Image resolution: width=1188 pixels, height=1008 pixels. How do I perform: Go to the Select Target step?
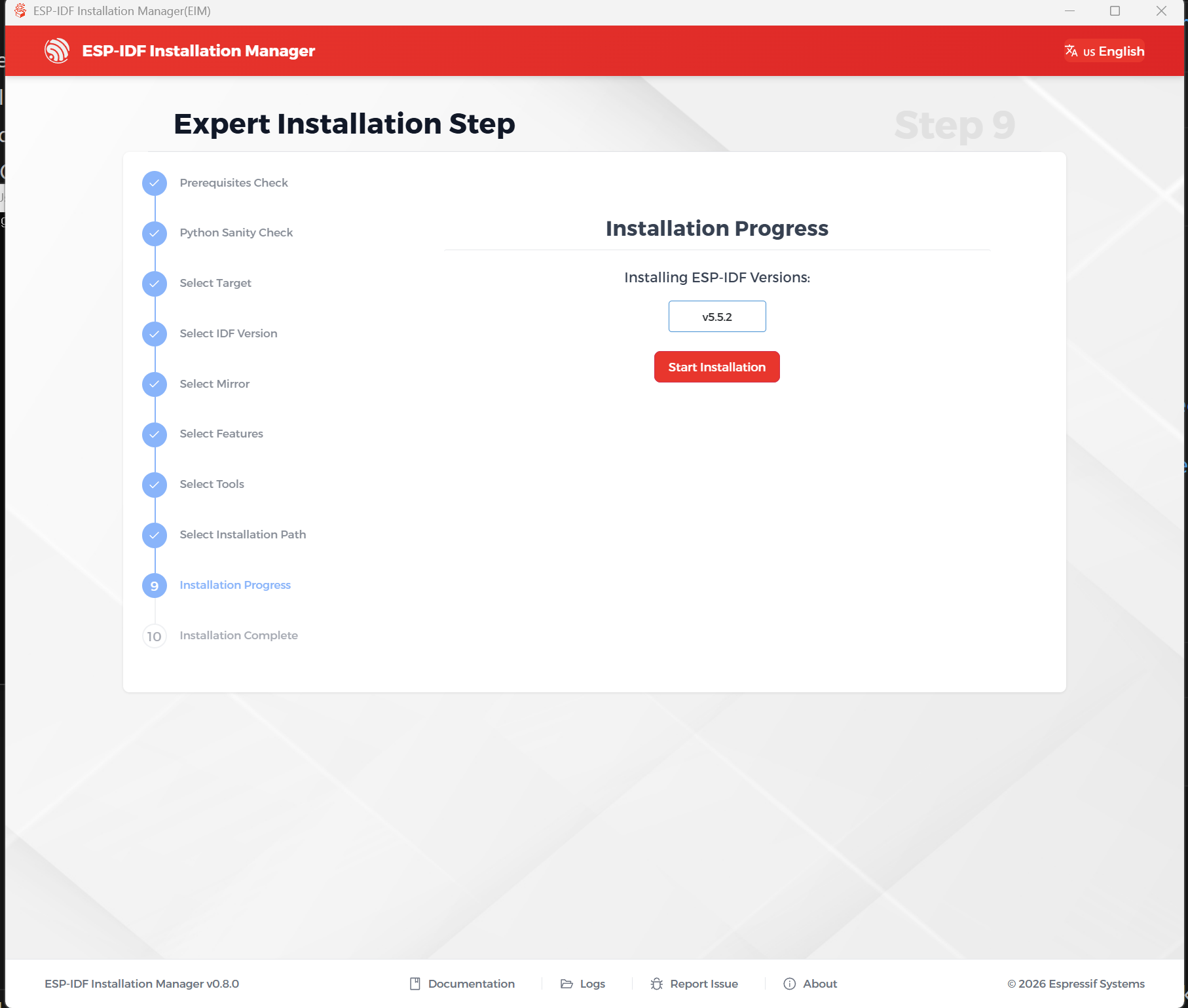tap(215, 283)
